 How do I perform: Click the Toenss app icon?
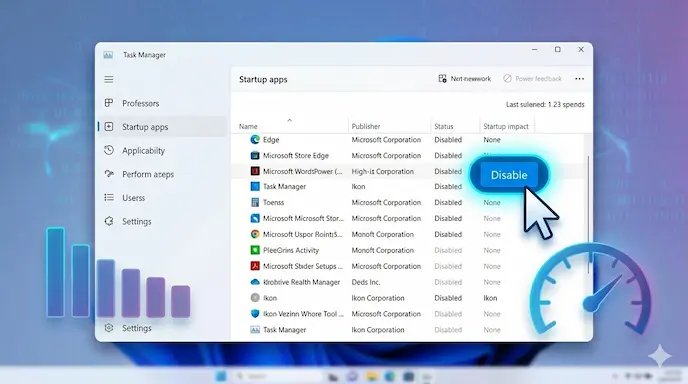(x=255, y=202)
